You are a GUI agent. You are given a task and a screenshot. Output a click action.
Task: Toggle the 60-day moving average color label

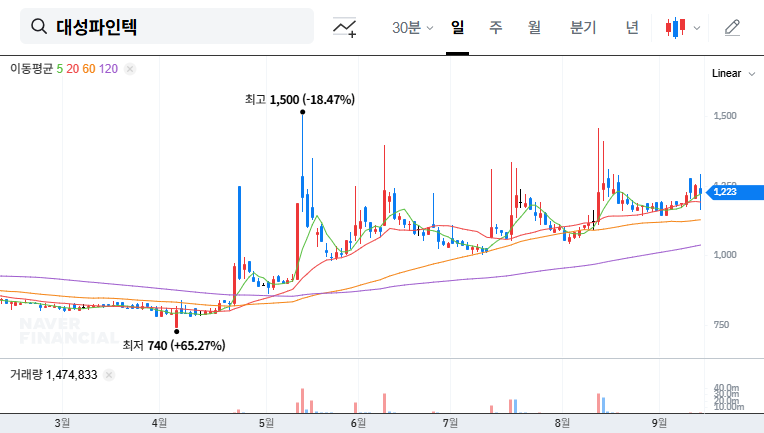90,69
